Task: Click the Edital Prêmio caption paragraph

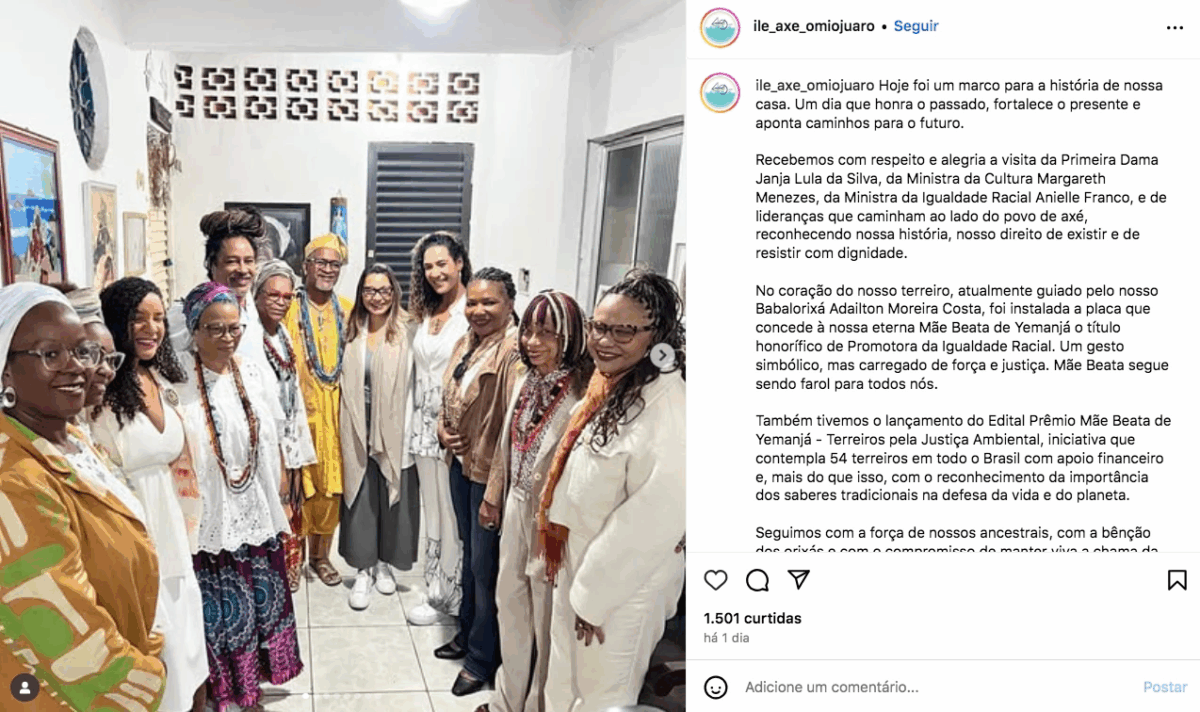Action: click(963, 458)
